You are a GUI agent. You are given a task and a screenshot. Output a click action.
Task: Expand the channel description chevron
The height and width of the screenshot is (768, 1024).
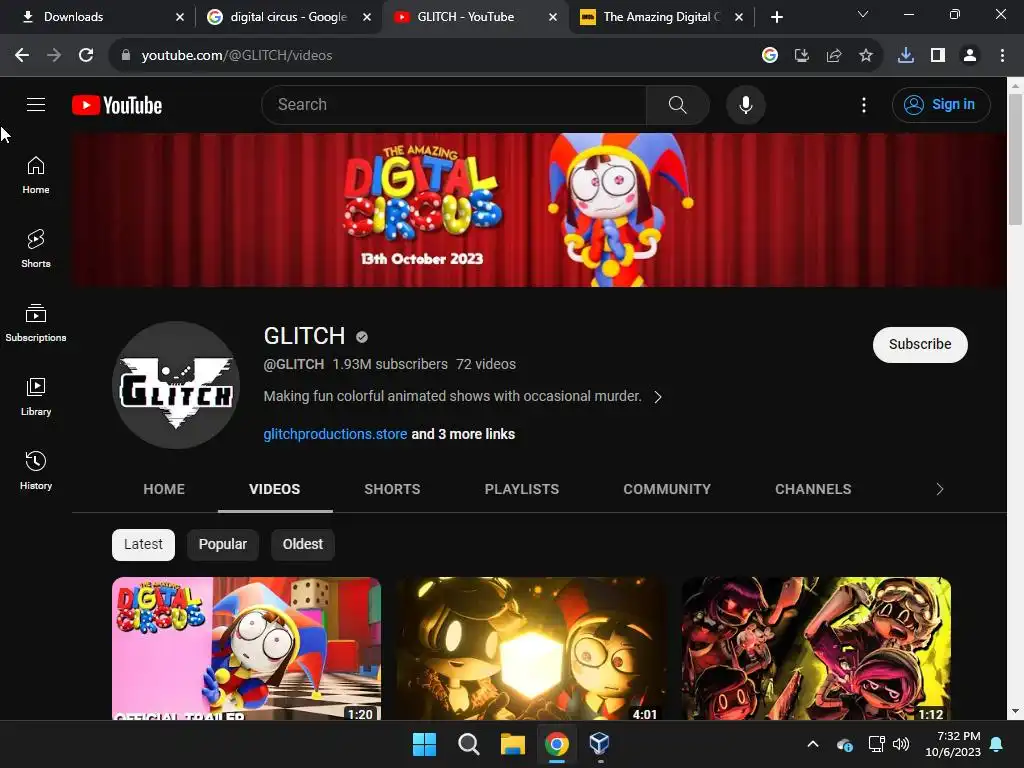(x=658, y=397)
